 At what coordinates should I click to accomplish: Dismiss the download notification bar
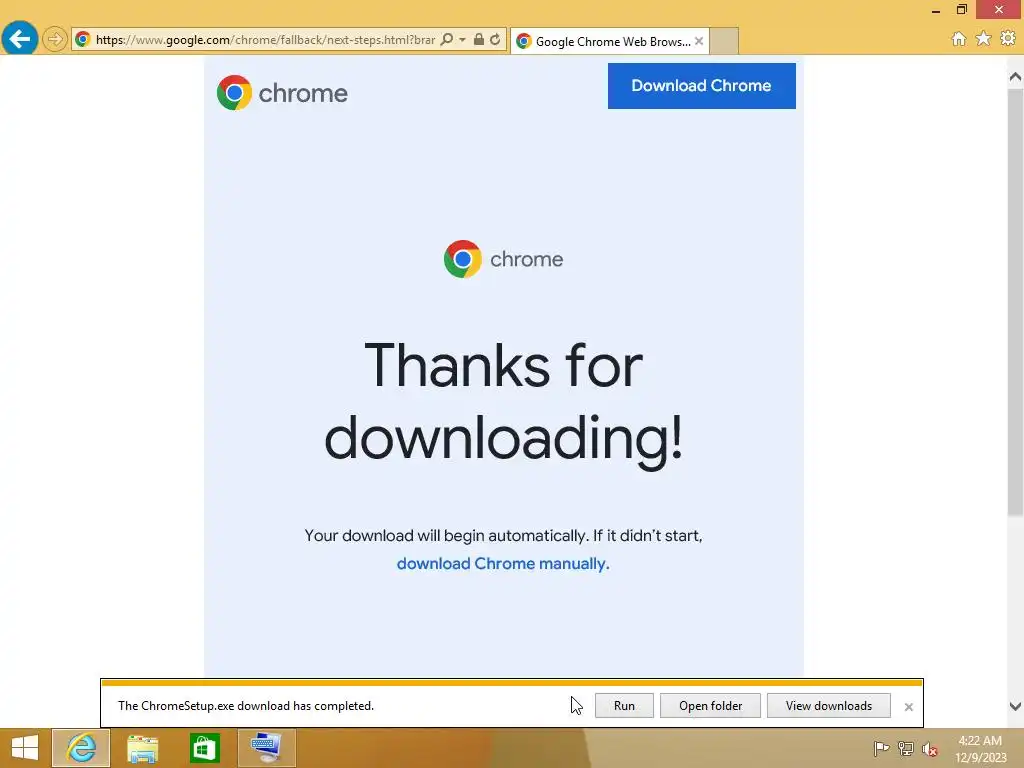[x=908, y=707]
